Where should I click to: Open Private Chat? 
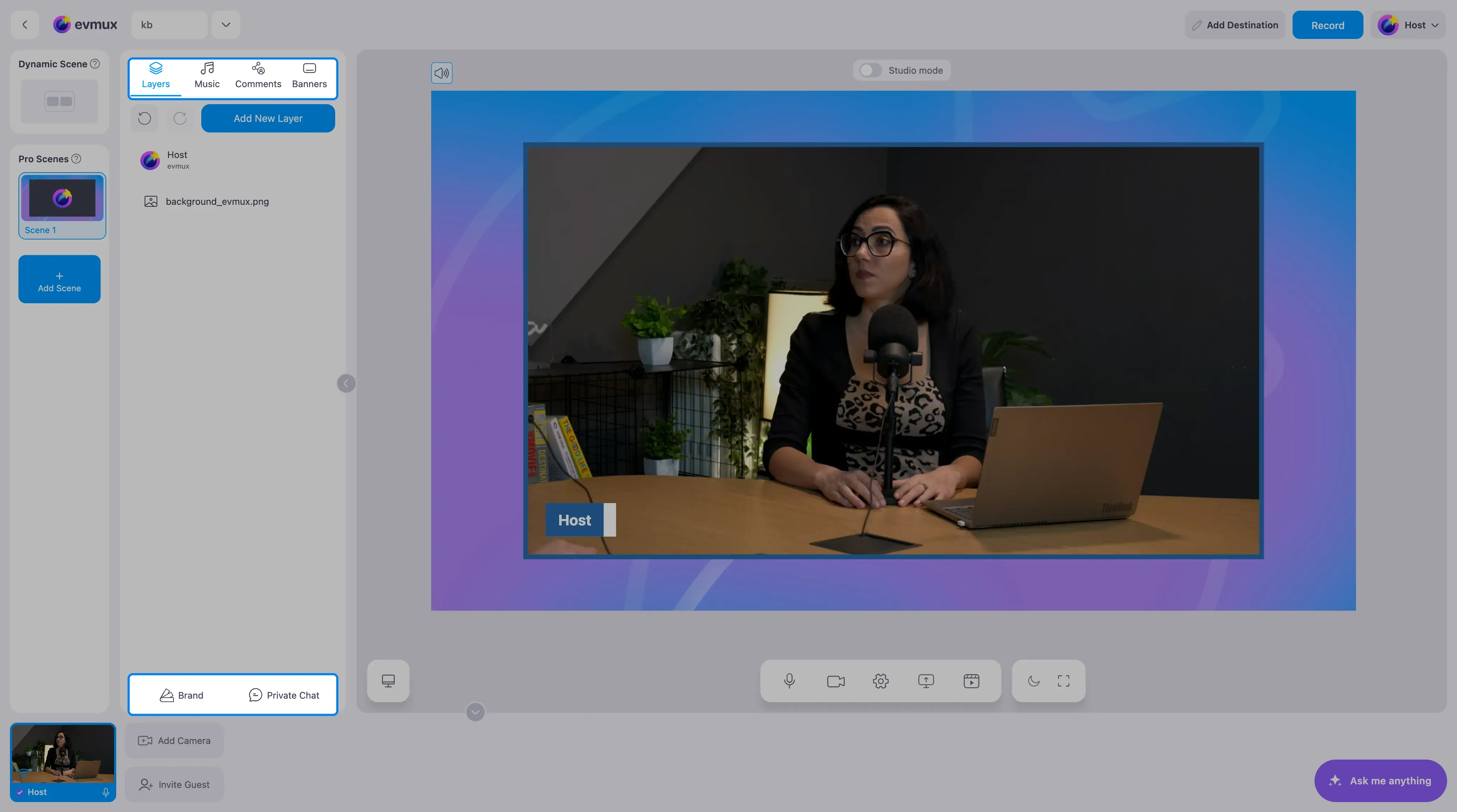(x=284, y=695)
